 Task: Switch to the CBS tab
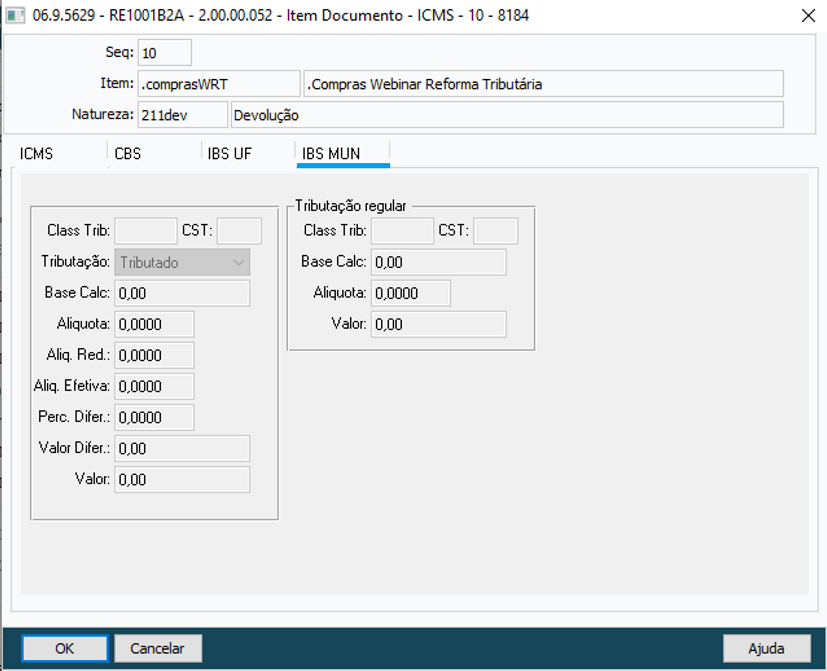click(128, 154)
